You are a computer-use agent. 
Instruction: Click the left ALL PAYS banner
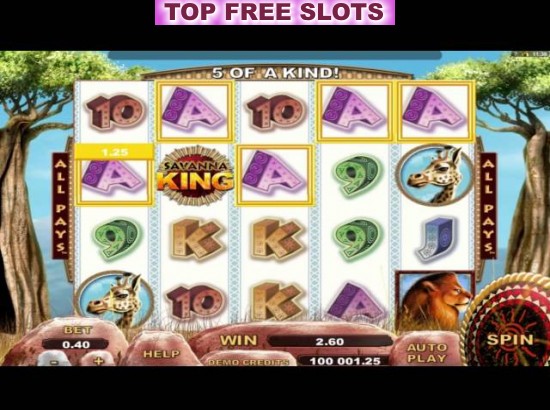pyautogui.click(x=60, y=206)
